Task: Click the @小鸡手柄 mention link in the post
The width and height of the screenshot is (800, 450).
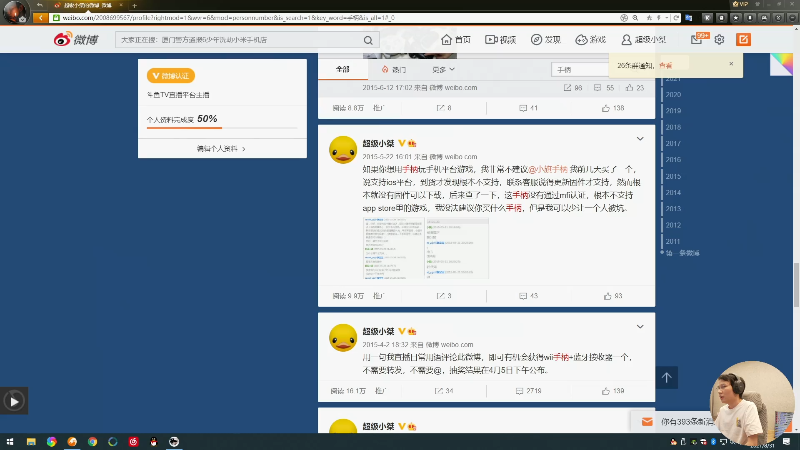Action: (x=548, y=169)
